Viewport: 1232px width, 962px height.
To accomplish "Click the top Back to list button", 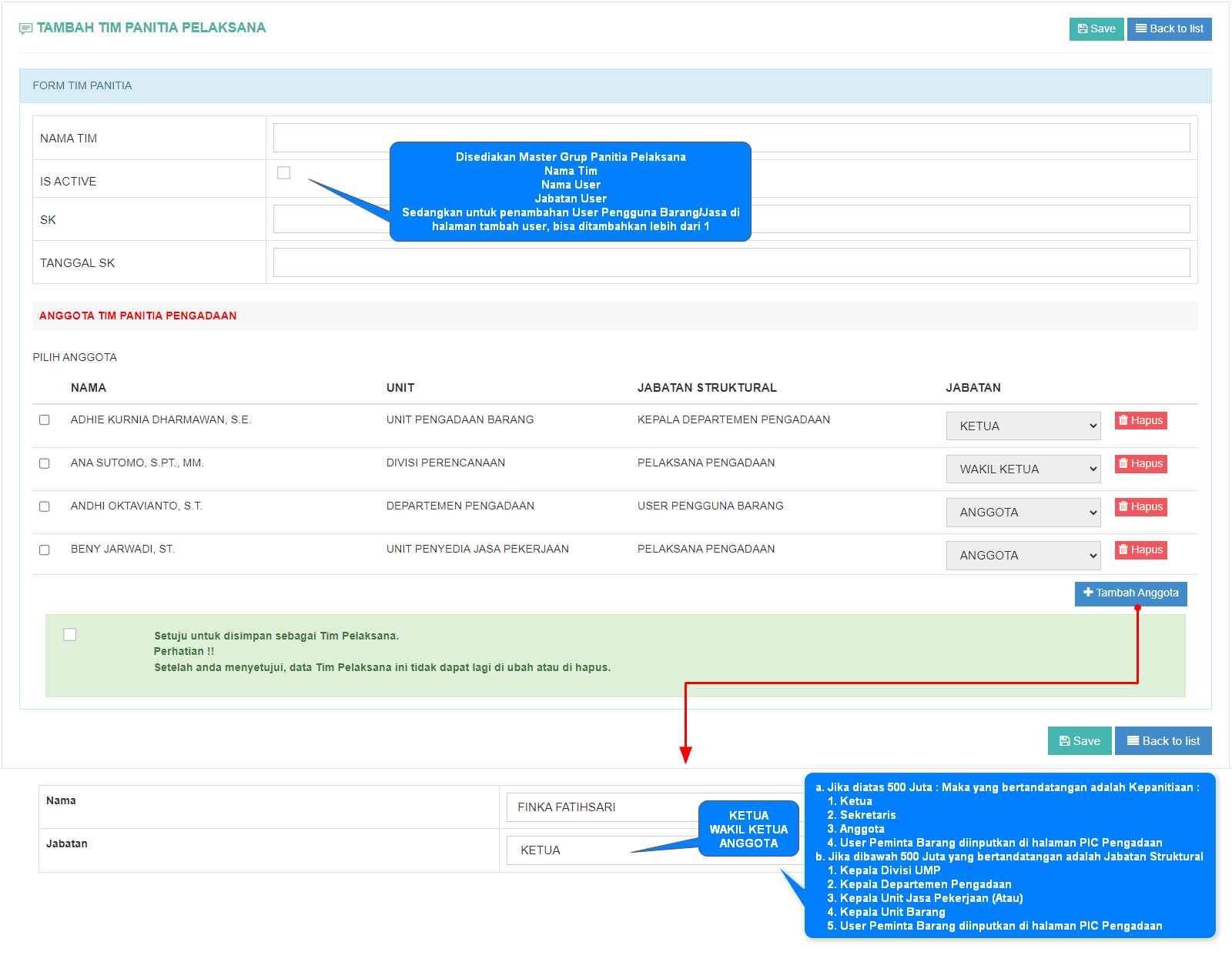I will (1169, 29).
